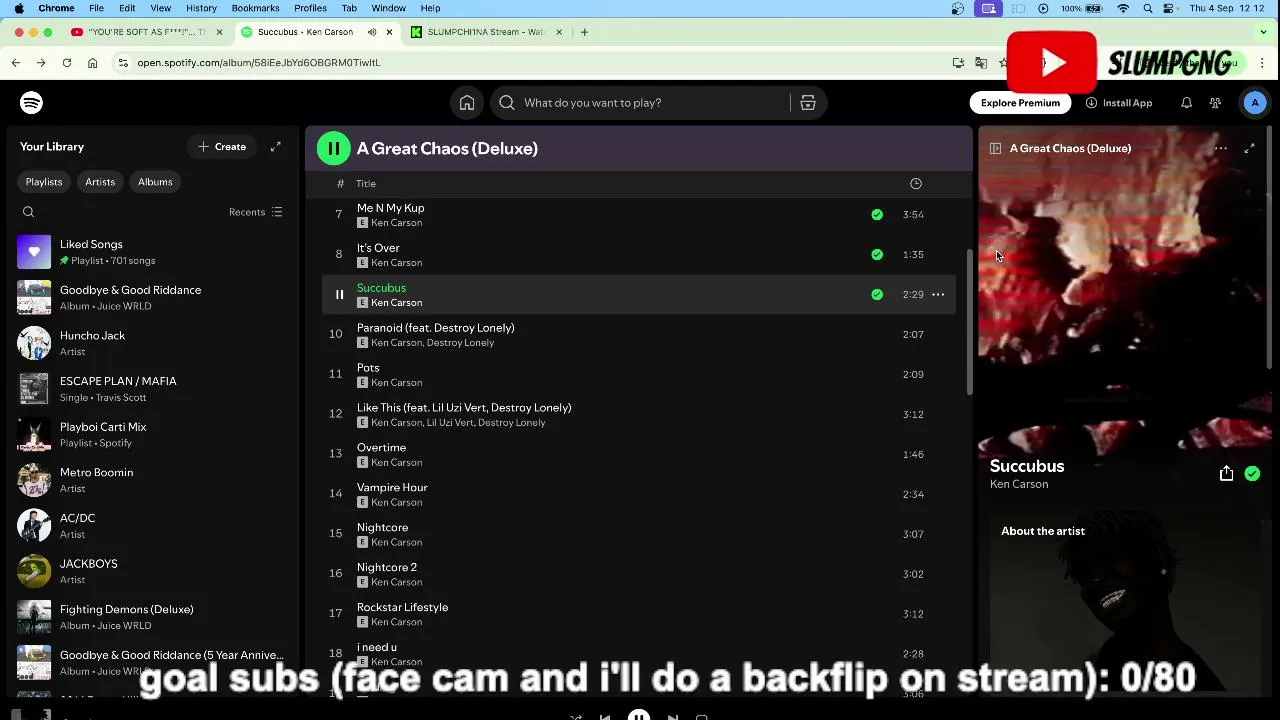Open Playboi Carti Mix playlist
The image size is (1280, 720).
tap(152, 435)
